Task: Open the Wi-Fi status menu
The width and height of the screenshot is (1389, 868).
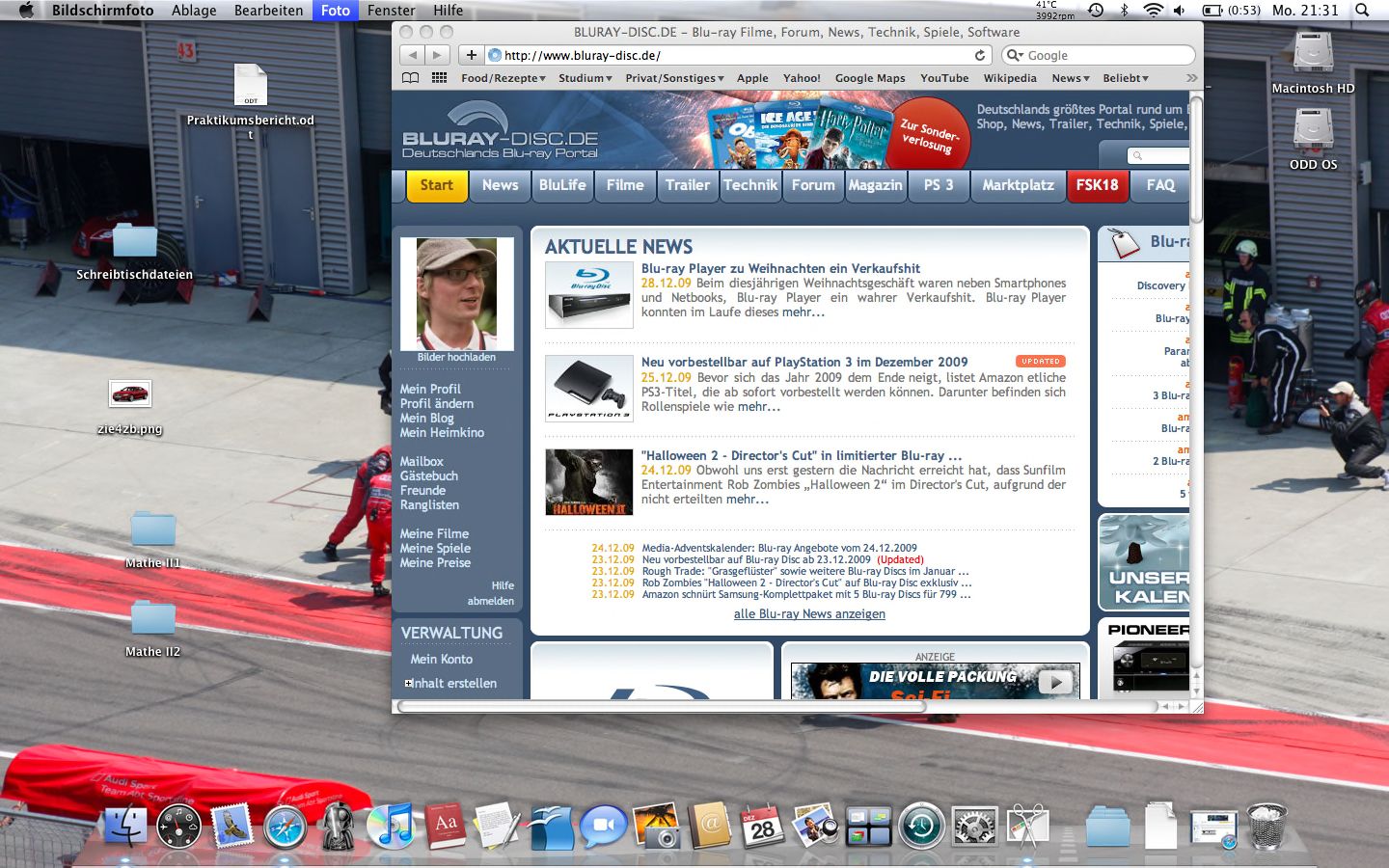Action: point(1153,10)
